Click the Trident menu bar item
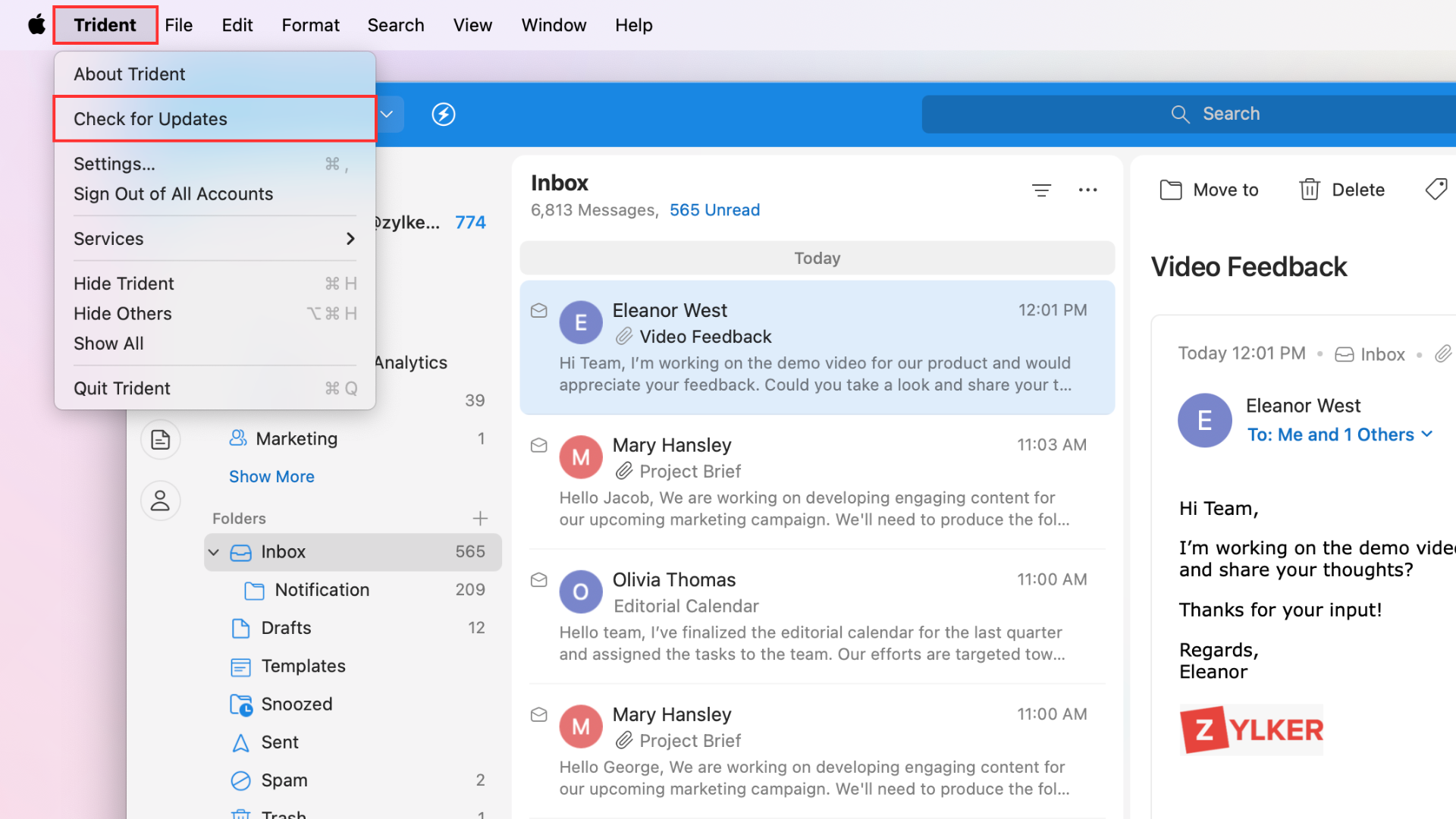The image size is (1456, 819). click(105, 25)
